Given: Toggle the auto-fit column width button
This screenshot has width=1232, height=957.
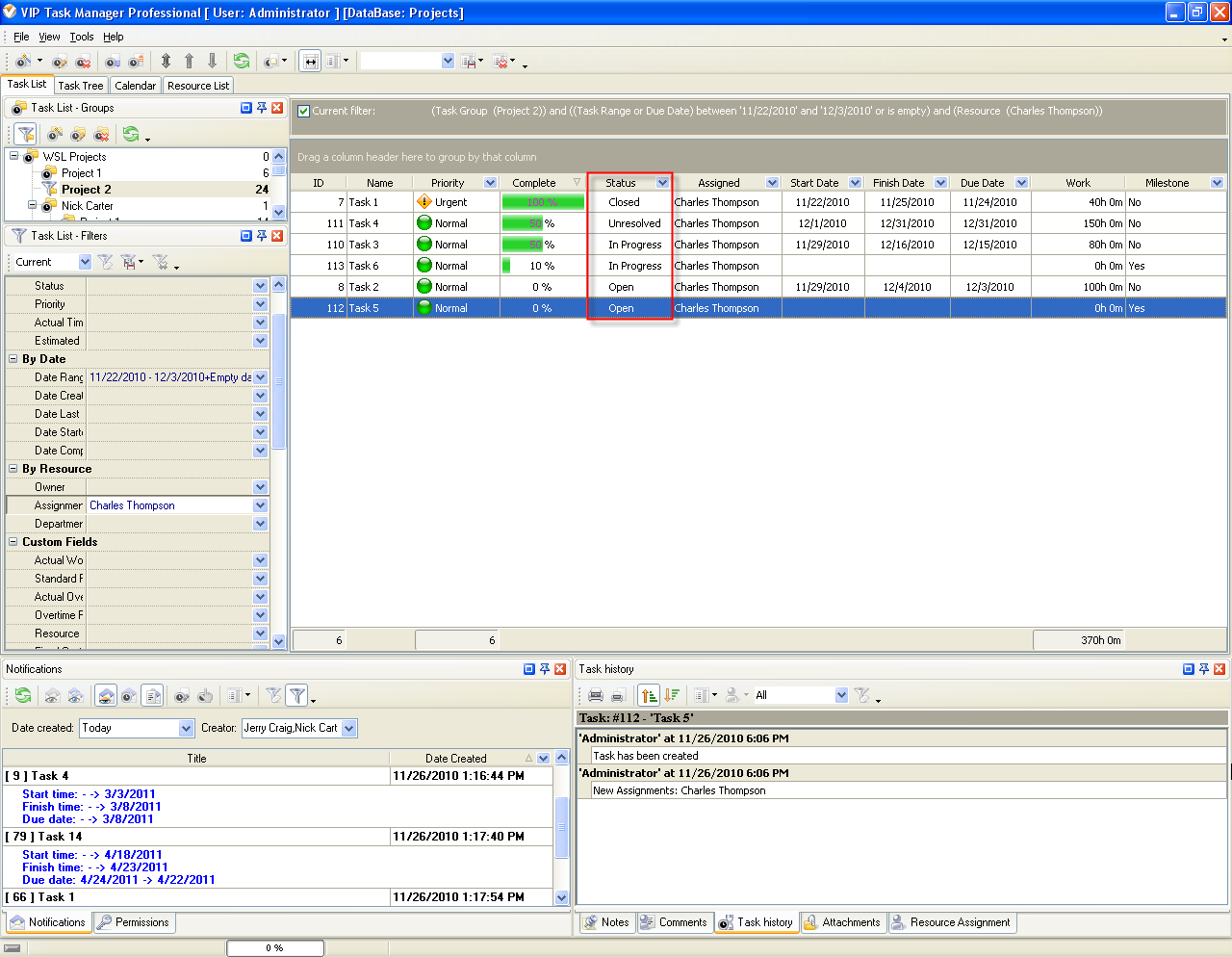Looking at the screenshot, I should [x=310, y=61].
